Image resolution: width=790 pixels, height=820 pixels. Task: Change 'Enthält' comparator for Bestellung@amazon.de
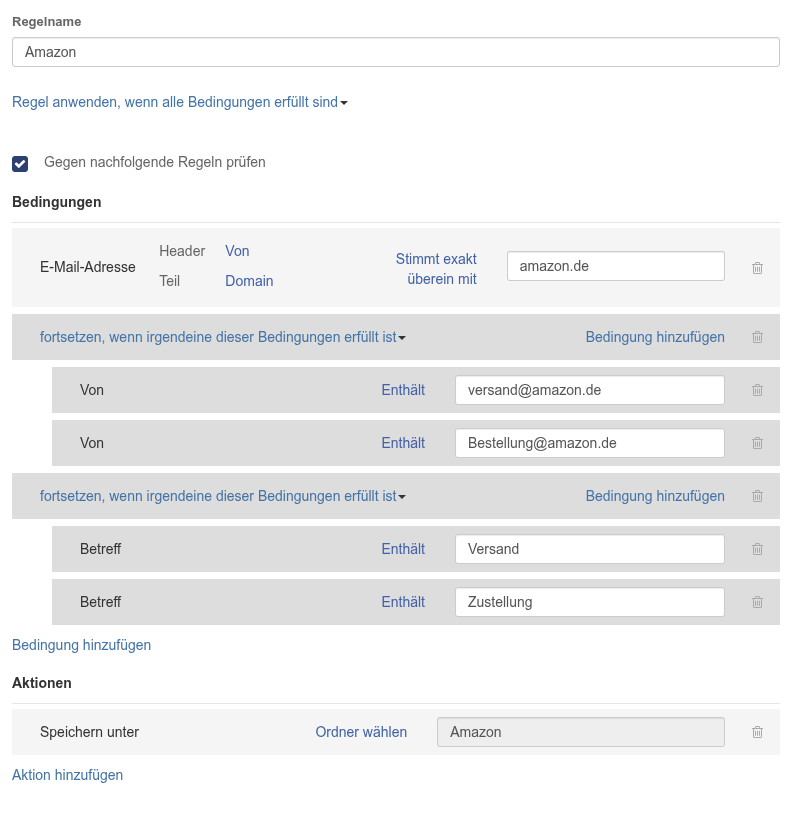click(403, 443)
